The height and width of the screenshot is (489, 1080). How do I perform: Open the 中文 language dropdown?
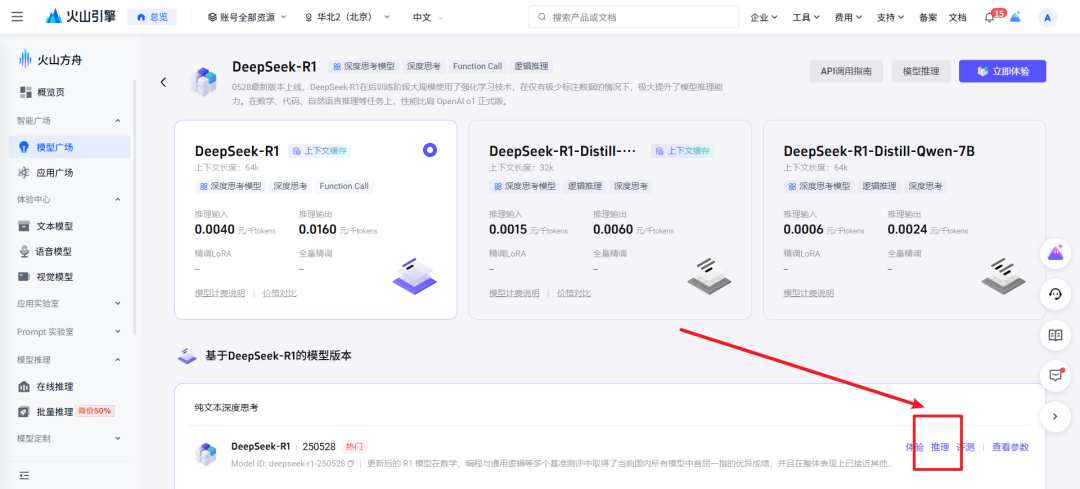(428, 17)
